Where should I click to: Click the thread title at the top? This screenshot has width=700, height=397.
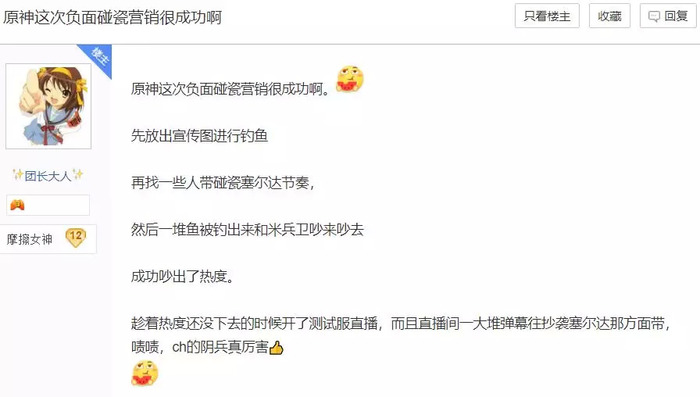112,17
